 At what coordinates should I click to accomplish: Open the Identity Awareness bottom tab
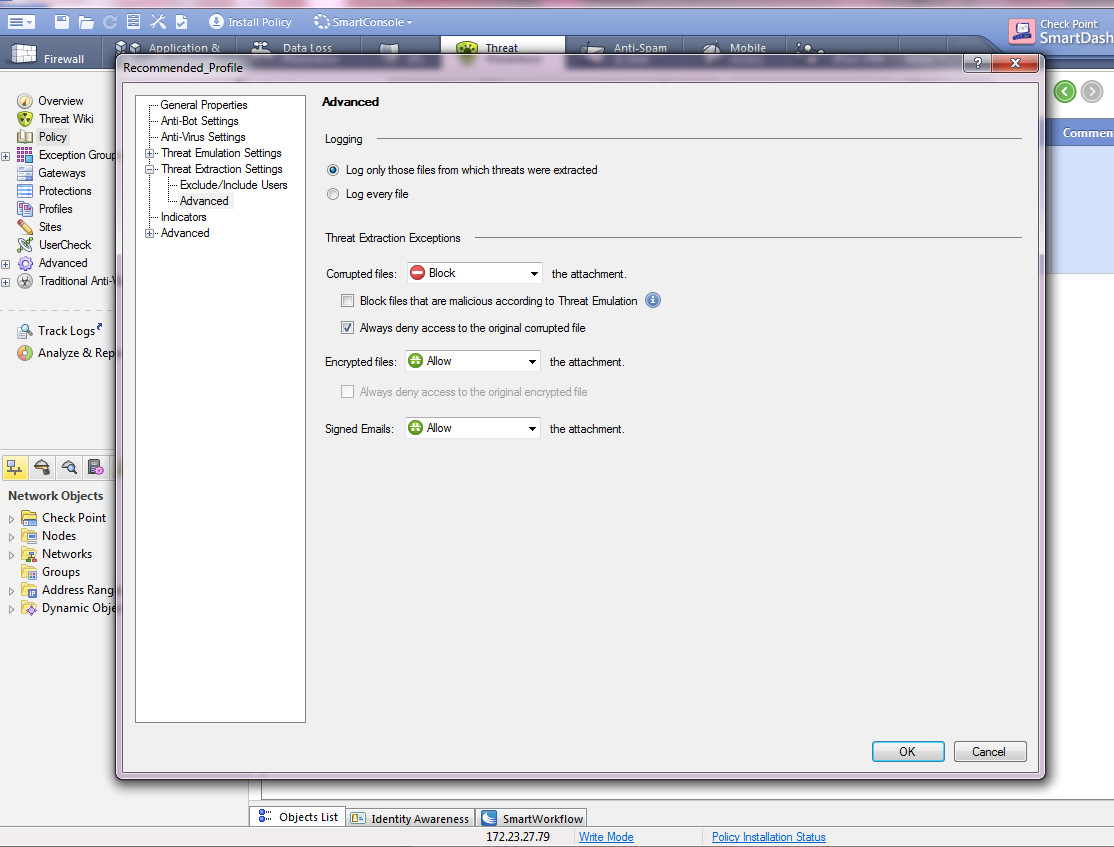click(x=410, y=819)
